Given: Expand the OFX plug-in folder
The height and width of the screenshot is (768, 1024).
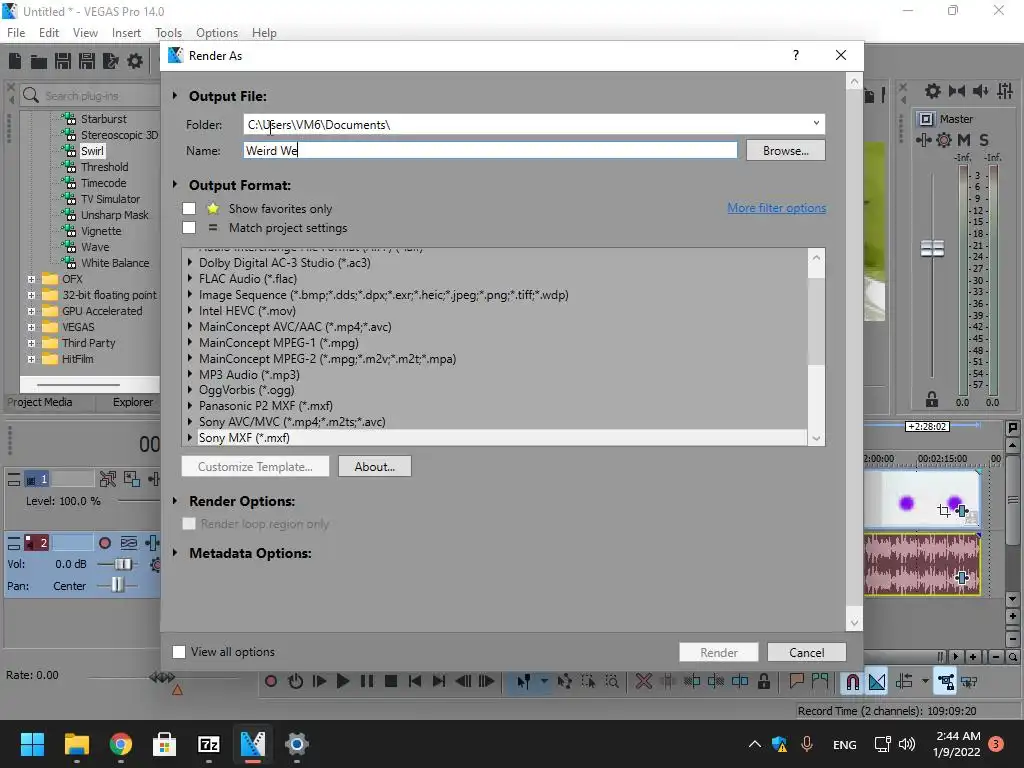Looking at the screenshot, I should (31, 279).
